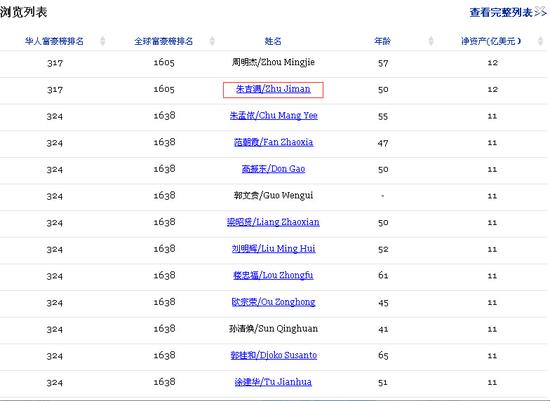This screenshot has height=401, width=550.
Task: Click net worth 11 in Don Gao row
Action: click(x=492, y=169)
